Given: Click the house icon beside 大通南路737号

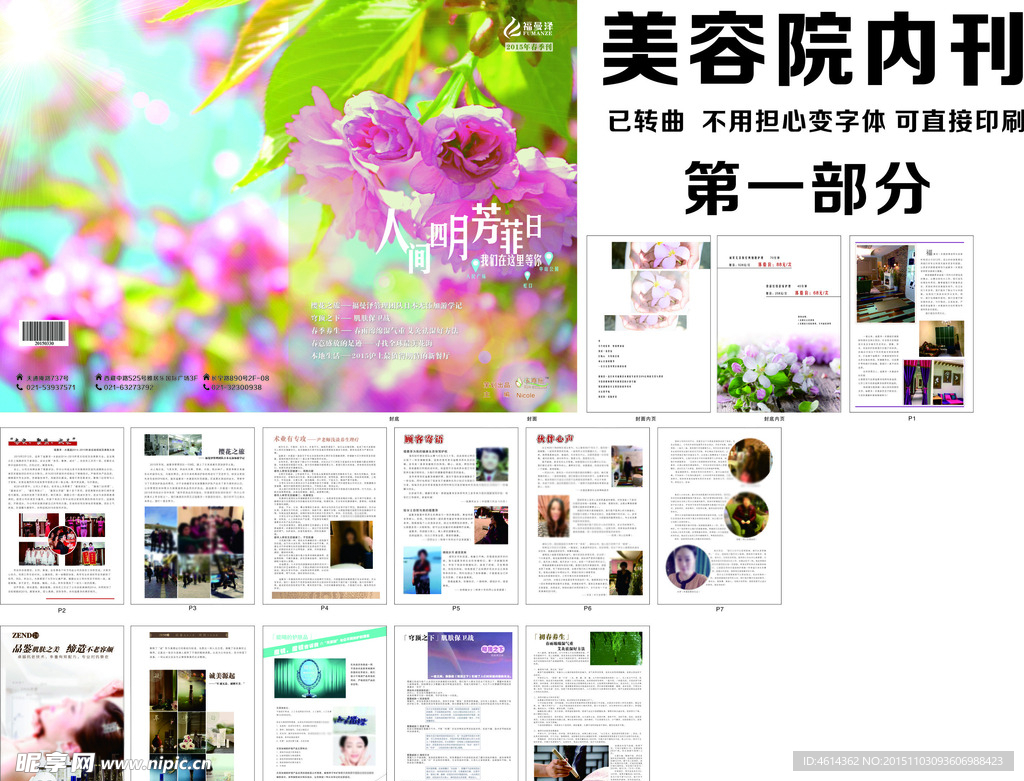Looking at the screenshot, I should tap(19, 378).
